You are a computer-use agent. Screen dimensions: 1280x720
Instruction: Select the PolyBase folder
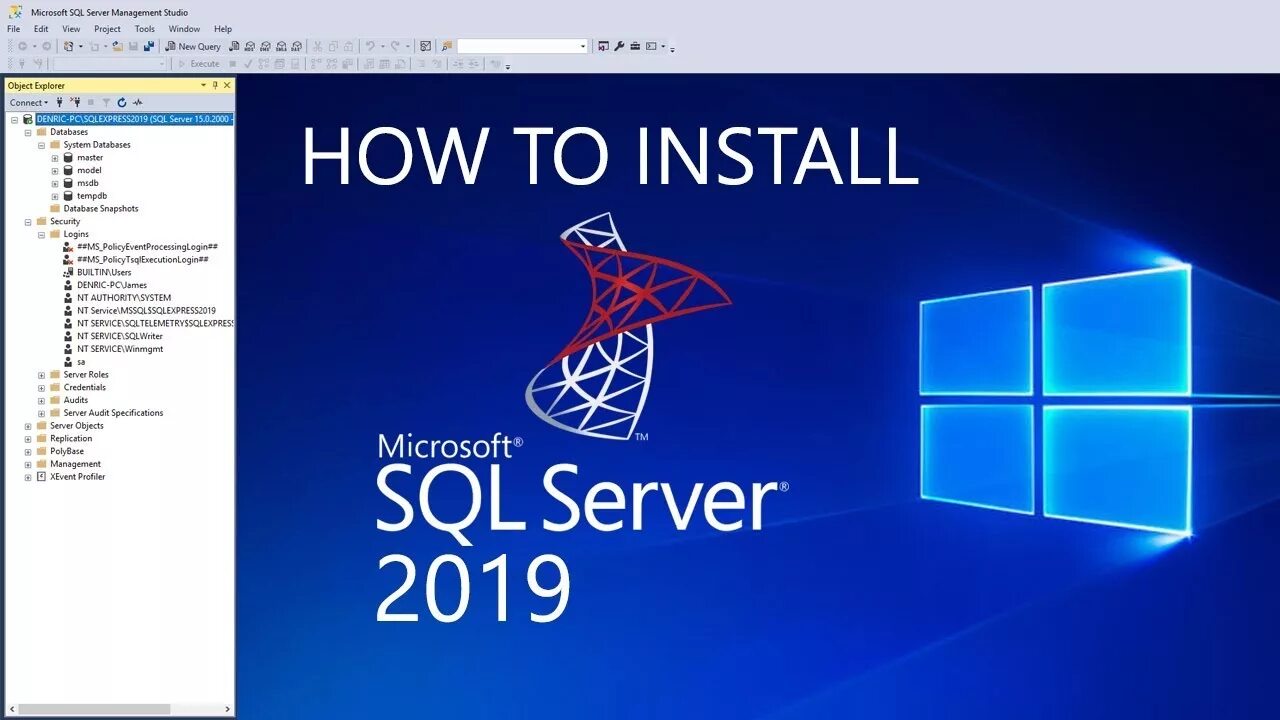click(x=67, y=451)
